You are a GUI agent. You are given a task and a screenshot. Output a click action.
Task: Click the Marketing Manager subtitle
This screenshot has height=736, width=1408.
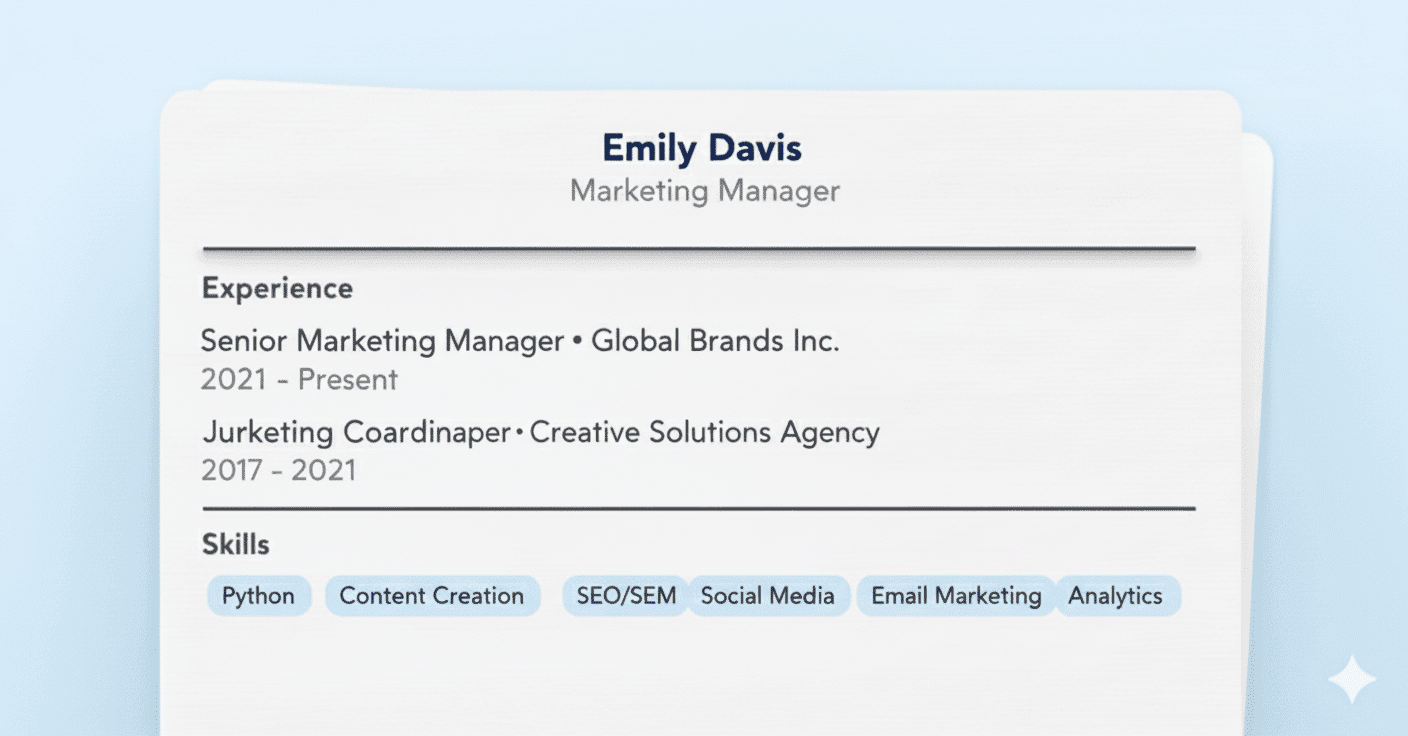pyautogui.click(x=705, y=190)
